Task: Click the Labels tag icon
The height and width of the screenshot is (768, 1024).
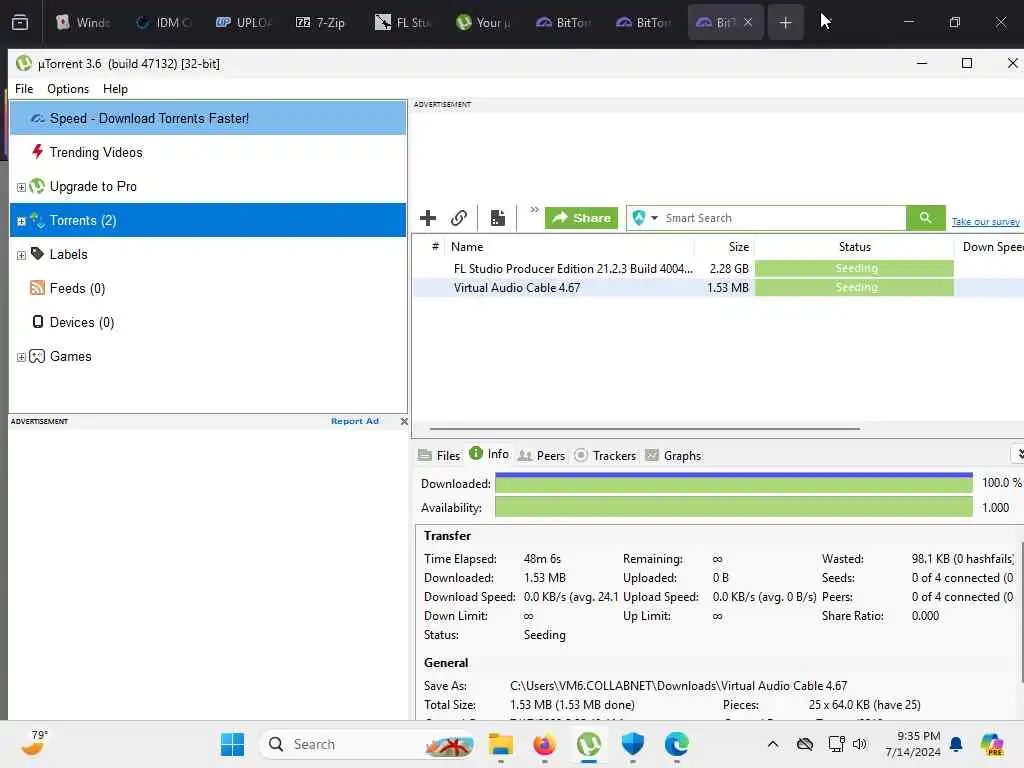Action: coord(37,253)
